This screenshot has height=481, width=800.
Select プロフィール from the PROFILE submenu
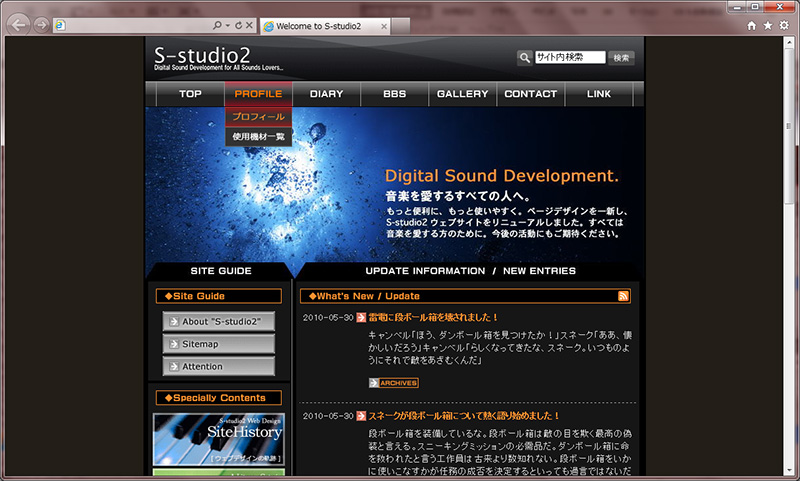pyautogui.click(x=258, y=117)
